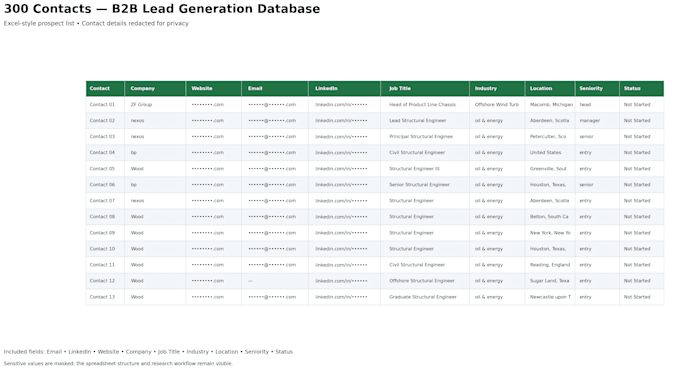Screen dimensions: 680x370
Task: Click the Website column header
Action: [x=214, y=88]
